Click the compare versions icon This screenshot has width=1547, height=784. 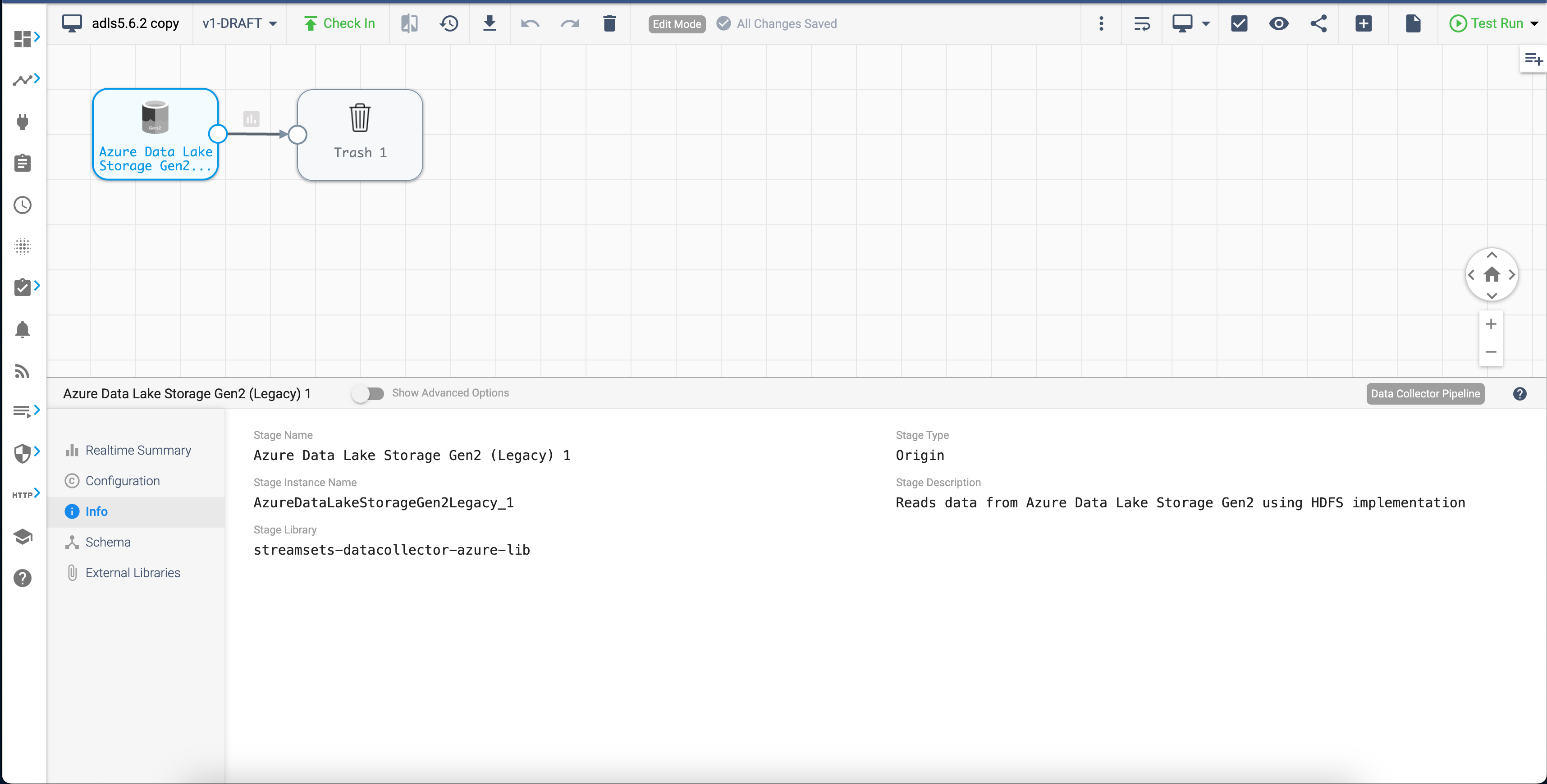click(x=410, y=23)
